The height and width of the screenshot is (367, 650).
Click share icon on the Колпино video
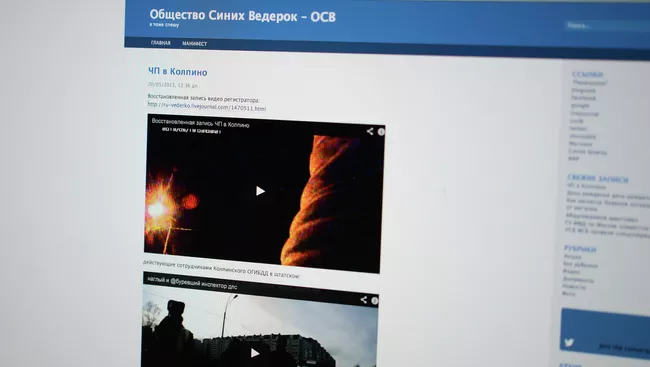click(x=370, y=131)
